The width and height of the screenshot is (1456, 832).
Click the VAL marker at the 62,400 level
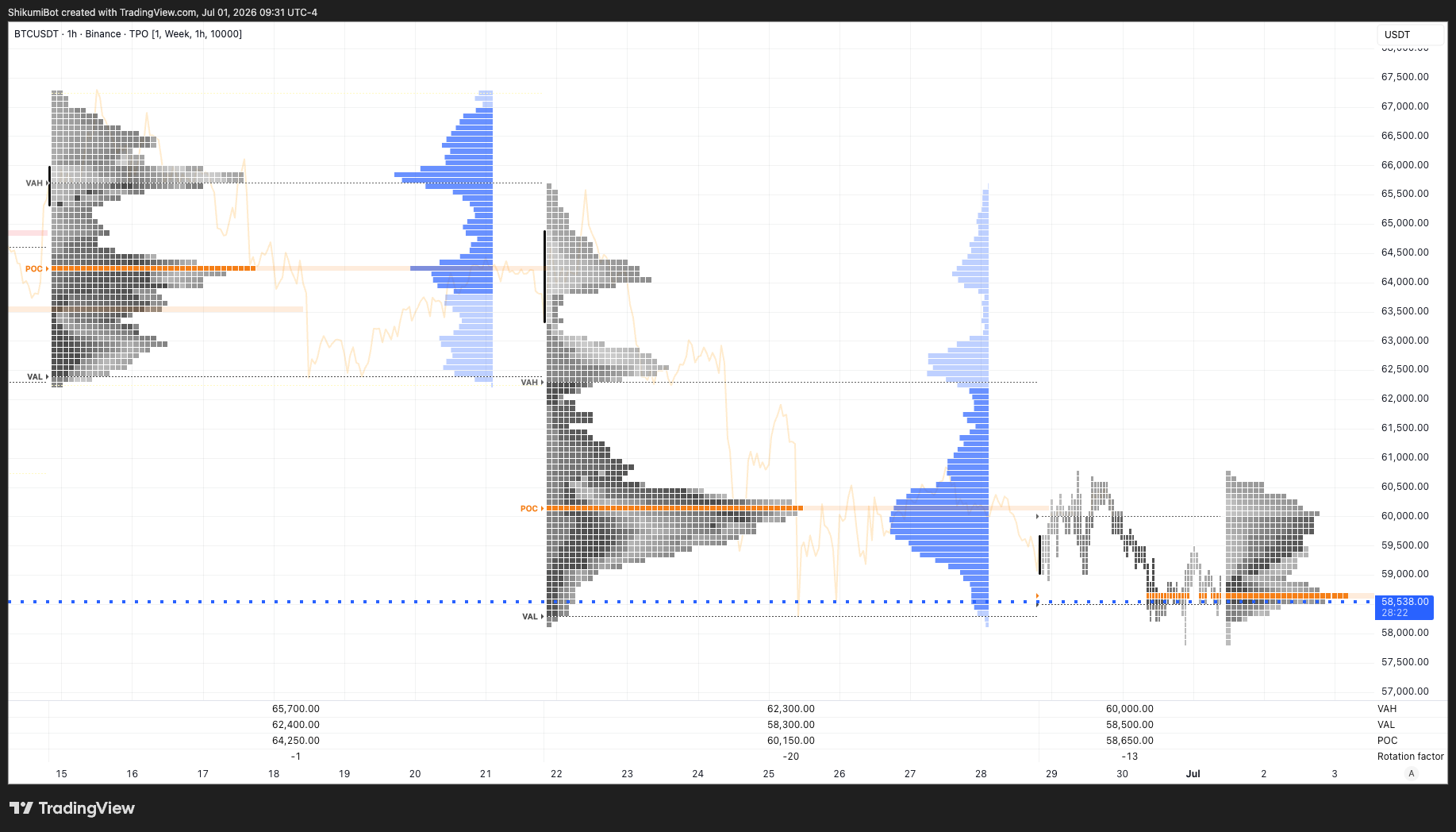[x=37, y=377]
